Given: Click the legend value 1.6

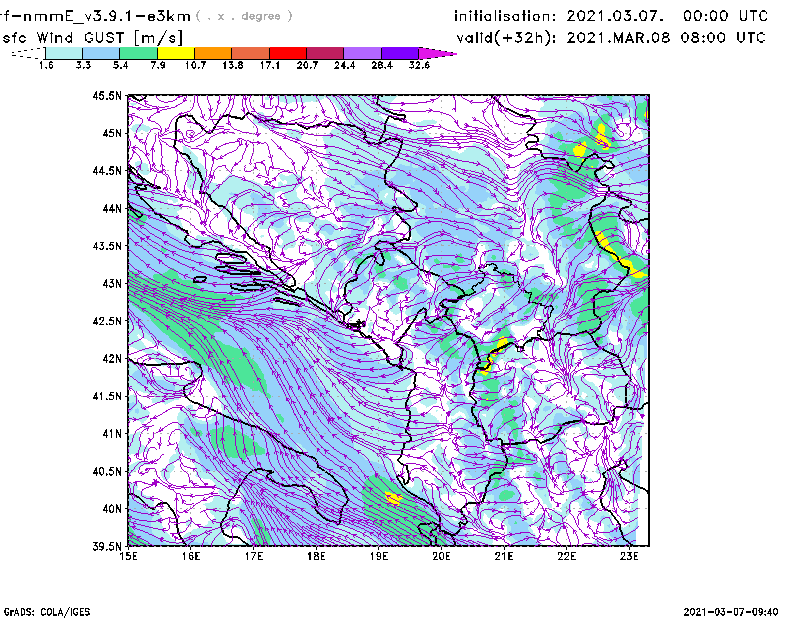Looking at the screenshot, I should [46, 65].
